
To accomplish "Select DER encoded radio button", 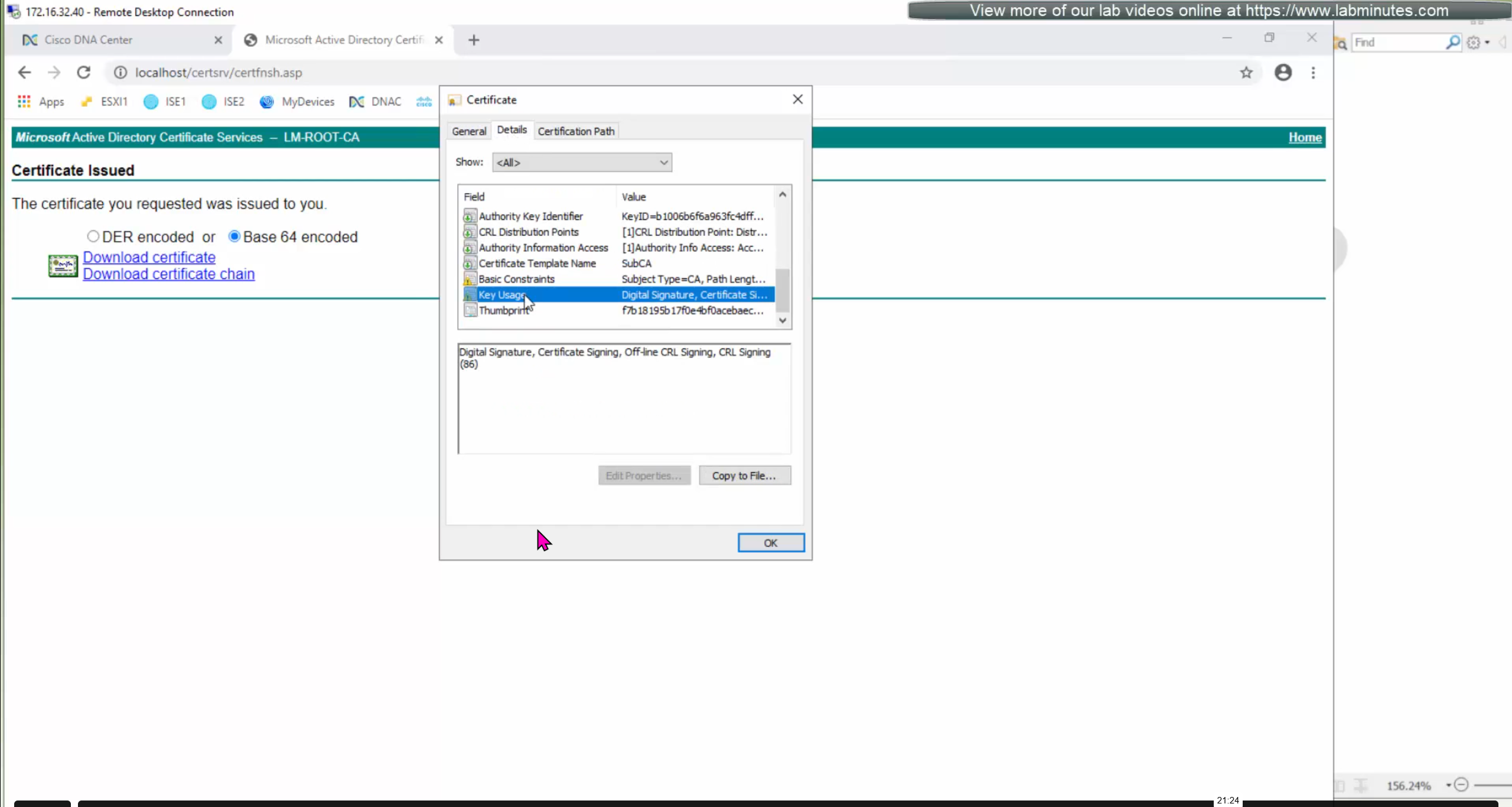I will (93, 236).
